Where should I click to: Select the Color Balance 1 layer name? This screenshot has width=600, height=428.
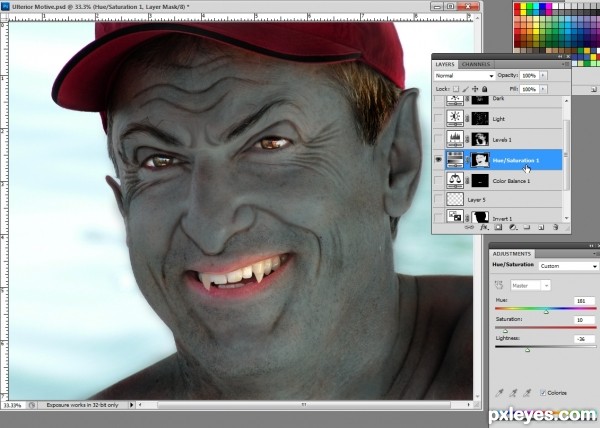tap(511, 181)
